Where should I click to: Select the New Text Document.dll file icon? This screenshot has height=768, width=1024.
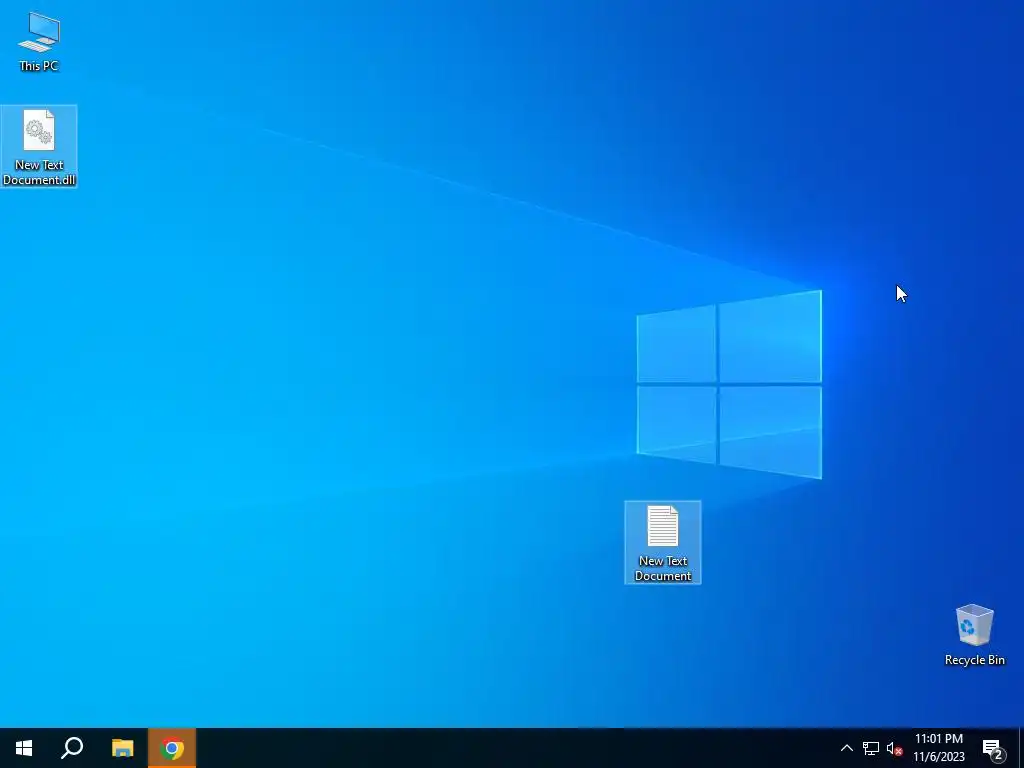[x=39, y=146]
